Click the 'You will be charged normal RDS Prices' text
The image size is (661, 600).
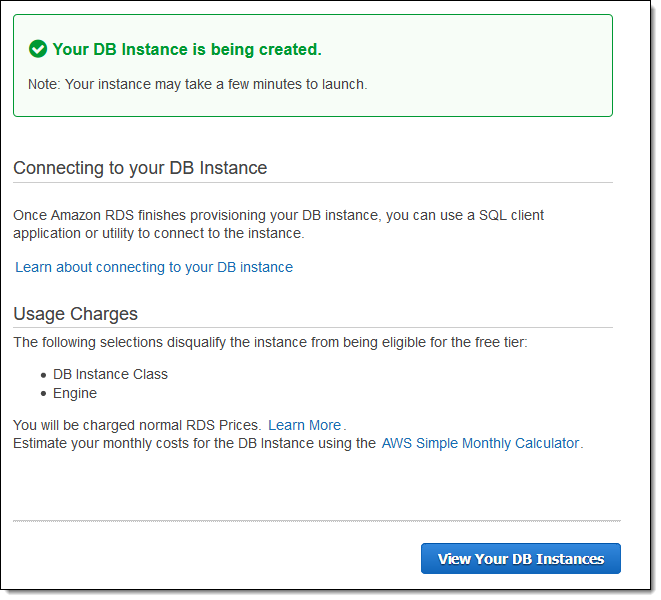137,425
